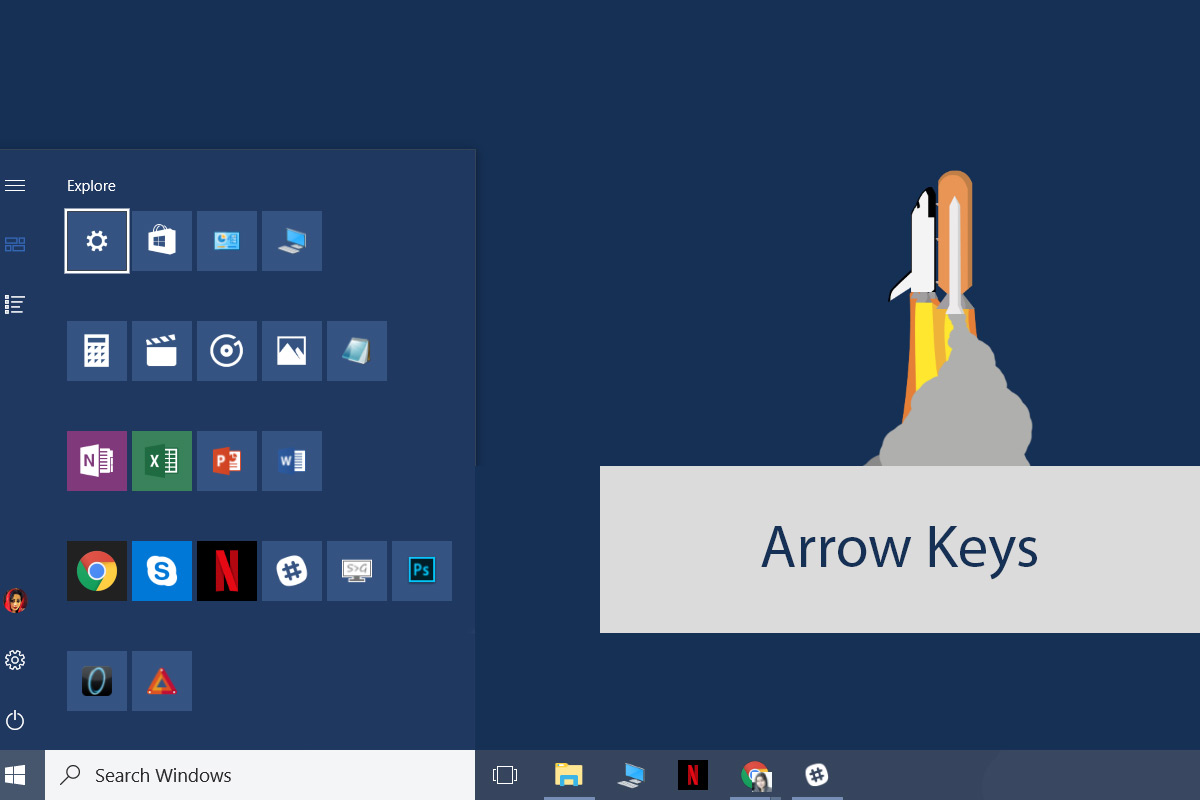Open the Movies & TV clapperboard tile
This screenshot has width=1200, height=800.
point(162,351)
